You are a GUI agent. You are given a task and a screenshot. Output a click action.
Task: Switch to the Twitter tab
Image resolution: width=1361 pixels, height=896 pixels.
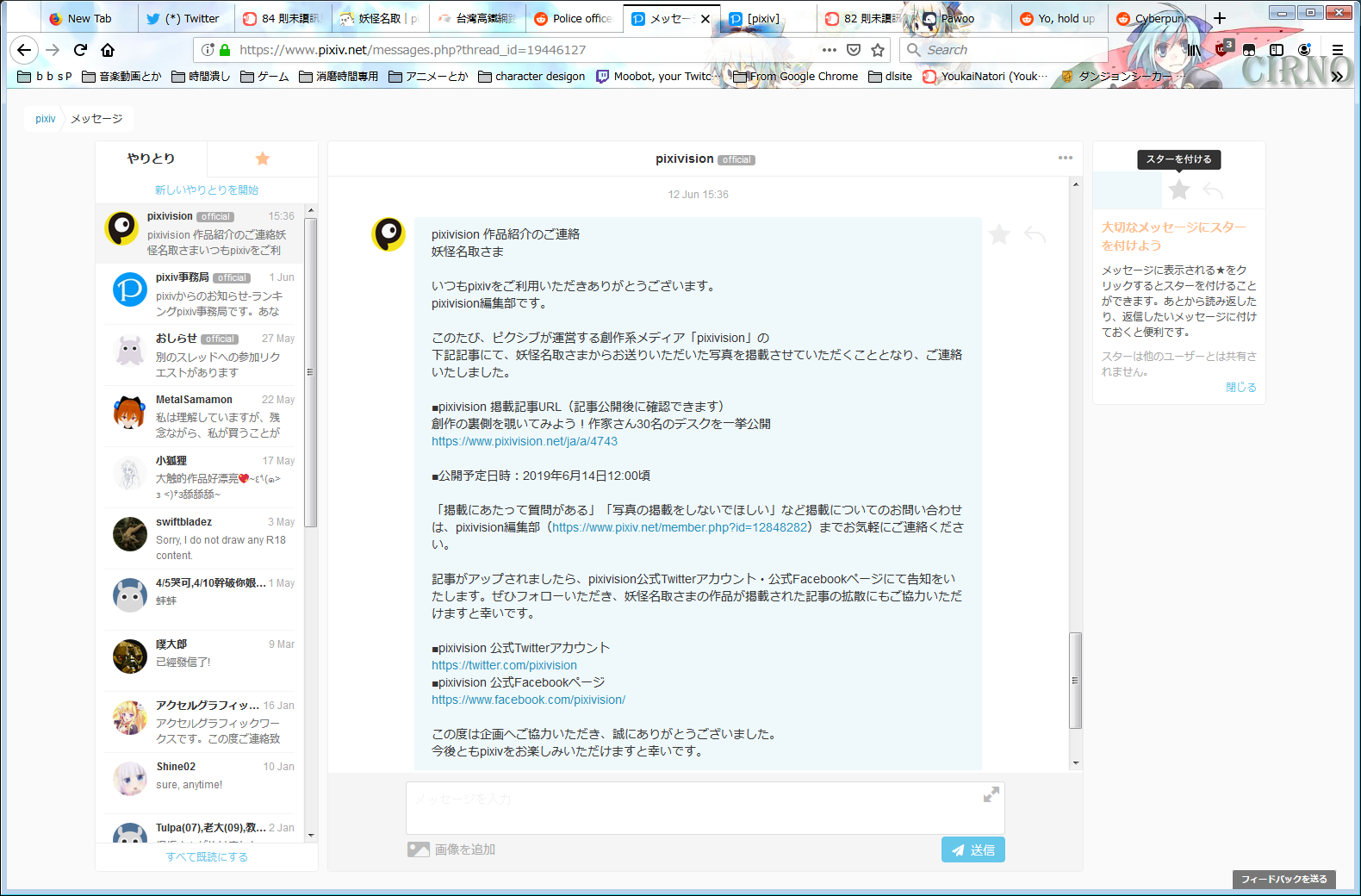click(x=186, y=18)
